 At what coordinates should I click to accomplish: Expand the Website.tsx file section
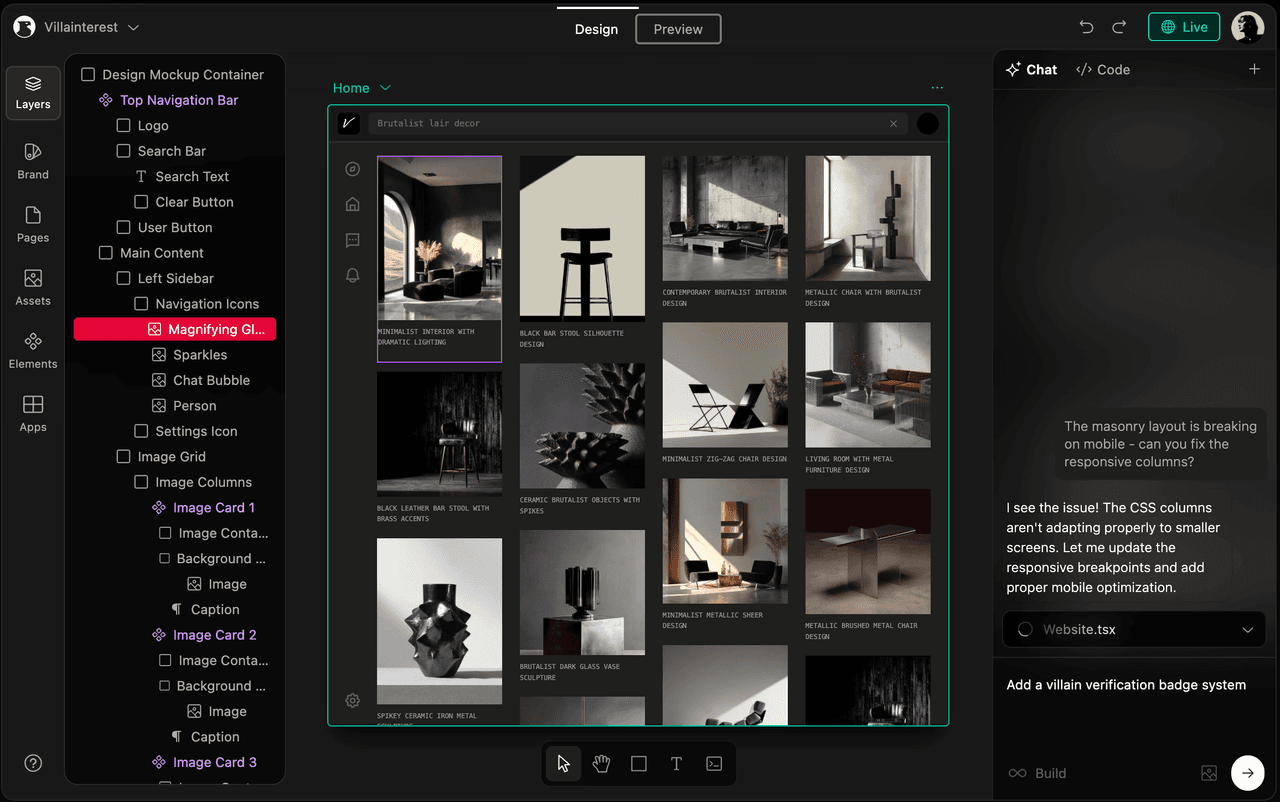(1247, 630)
